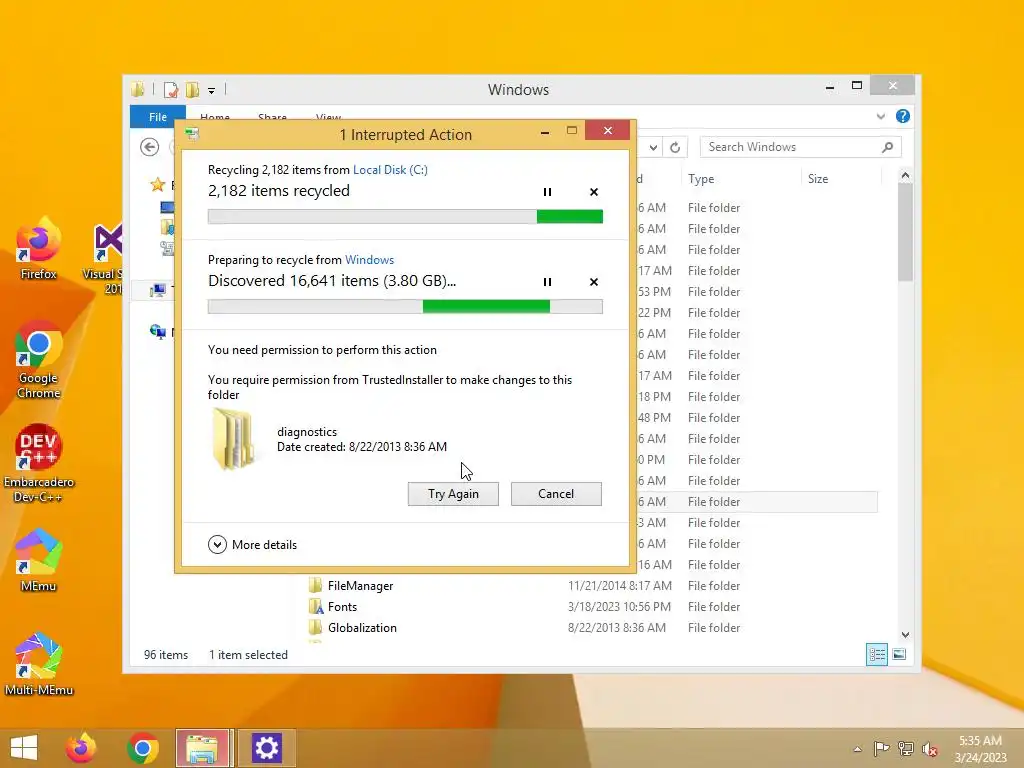
Task: Go back with Explorer back arrow
Action: (x=150, y=147)
